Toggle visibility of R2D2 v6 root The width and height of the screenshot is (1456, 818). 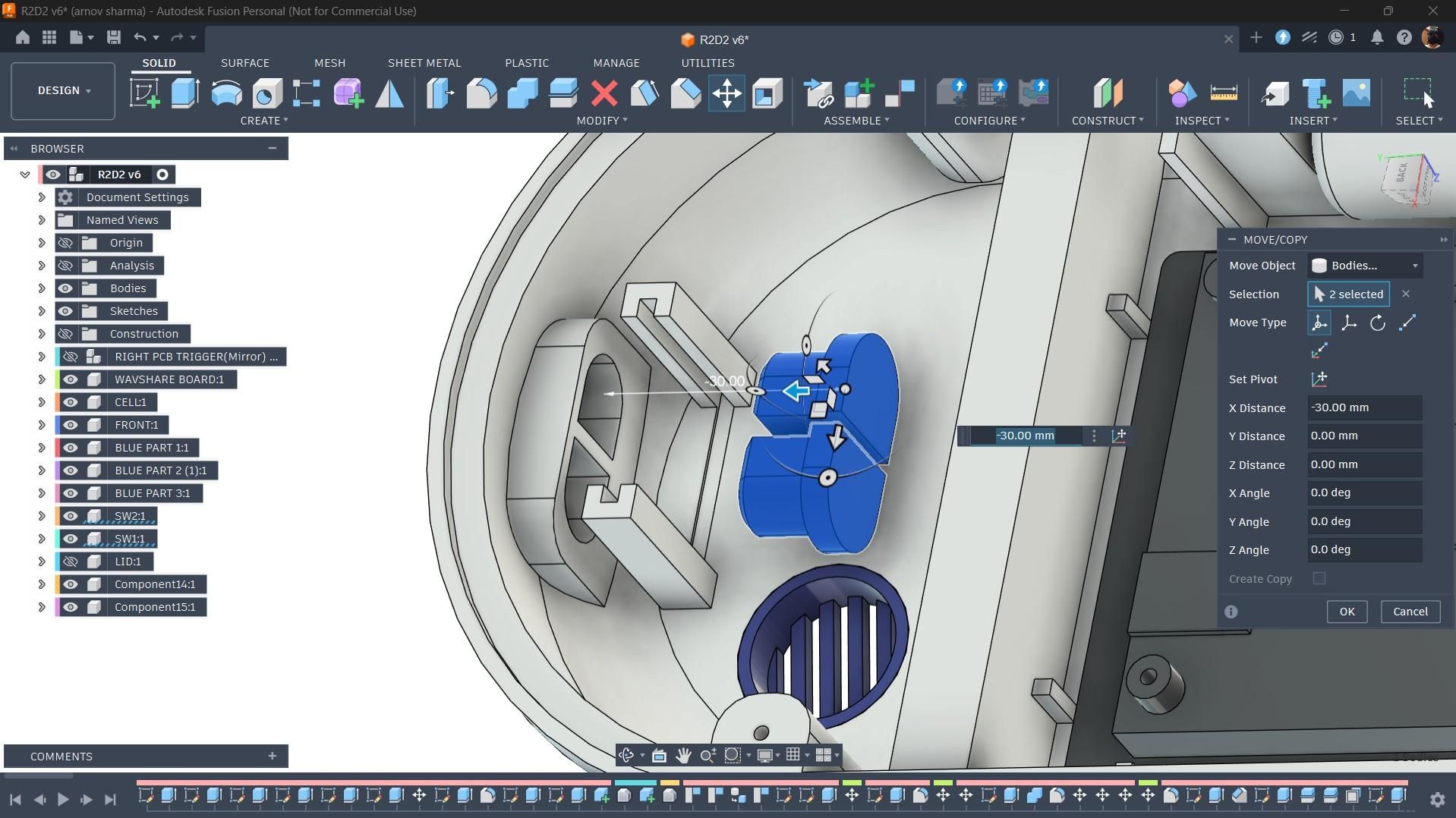[52, 175]
